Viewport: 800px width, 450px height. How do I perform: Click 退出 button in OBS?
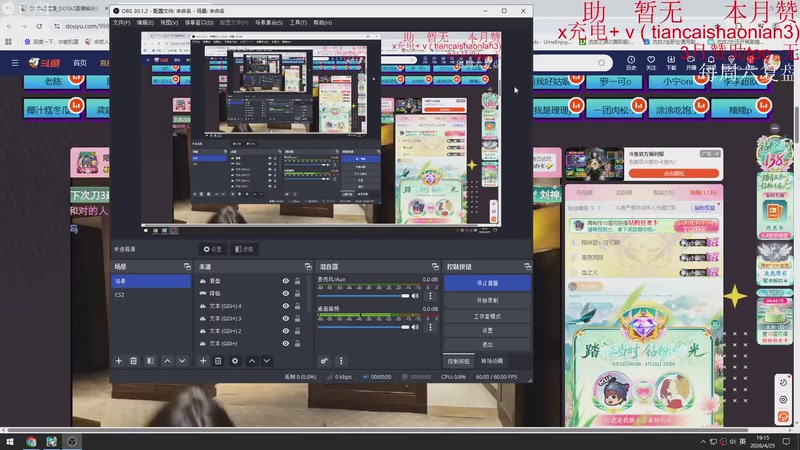[487, 345]
